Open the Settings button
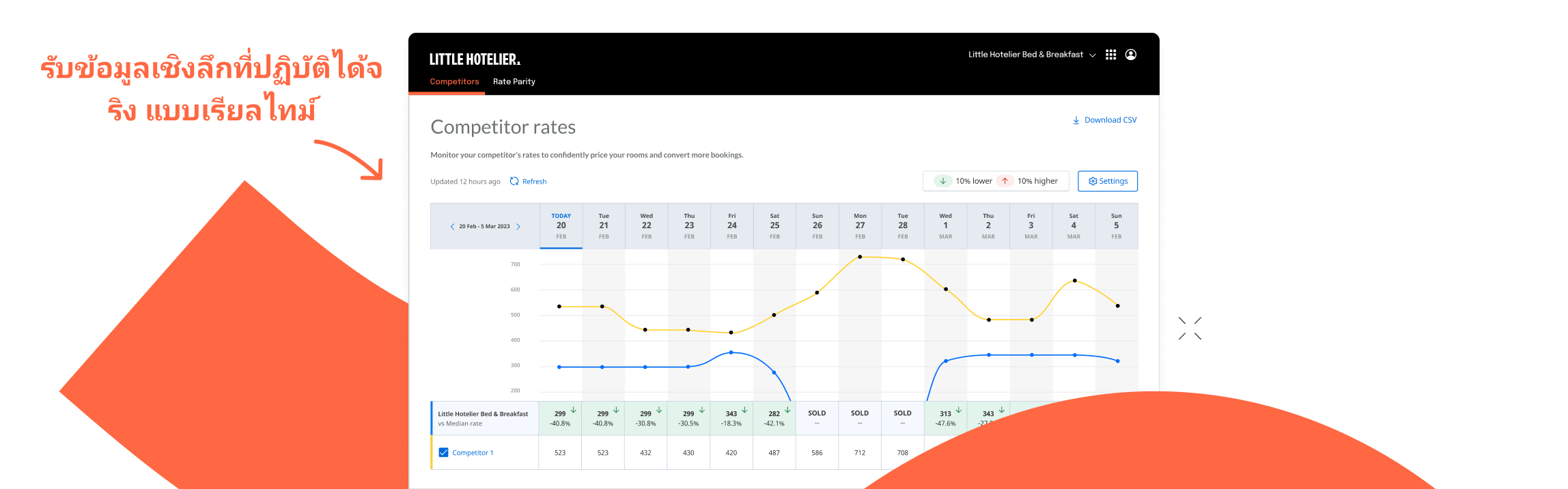 tap(1108, 181)
